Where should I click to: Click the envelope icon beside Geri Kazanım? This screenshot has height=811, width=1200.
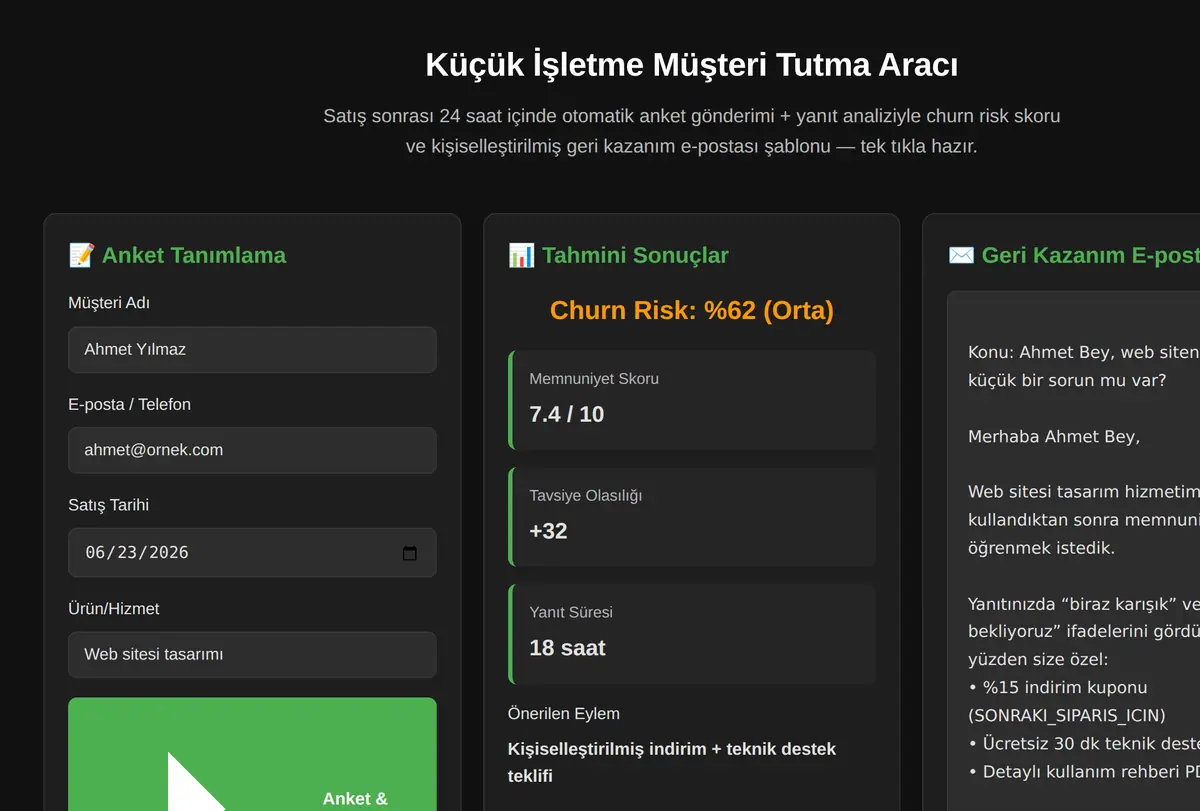point(961,255)
